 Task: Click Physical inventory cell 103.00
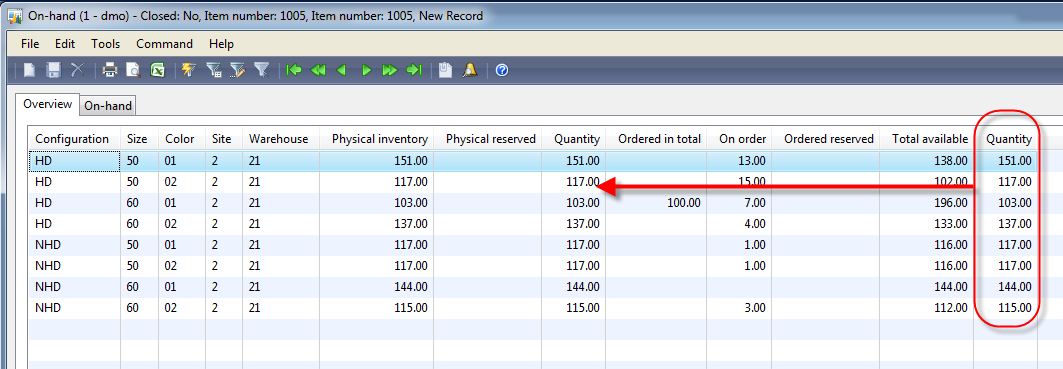tap(377, 203)
